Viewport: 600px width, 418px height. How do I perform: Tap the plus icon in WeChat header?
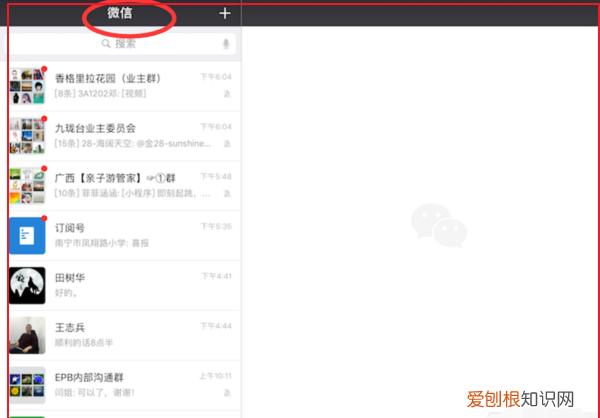[x=225, y=13]
